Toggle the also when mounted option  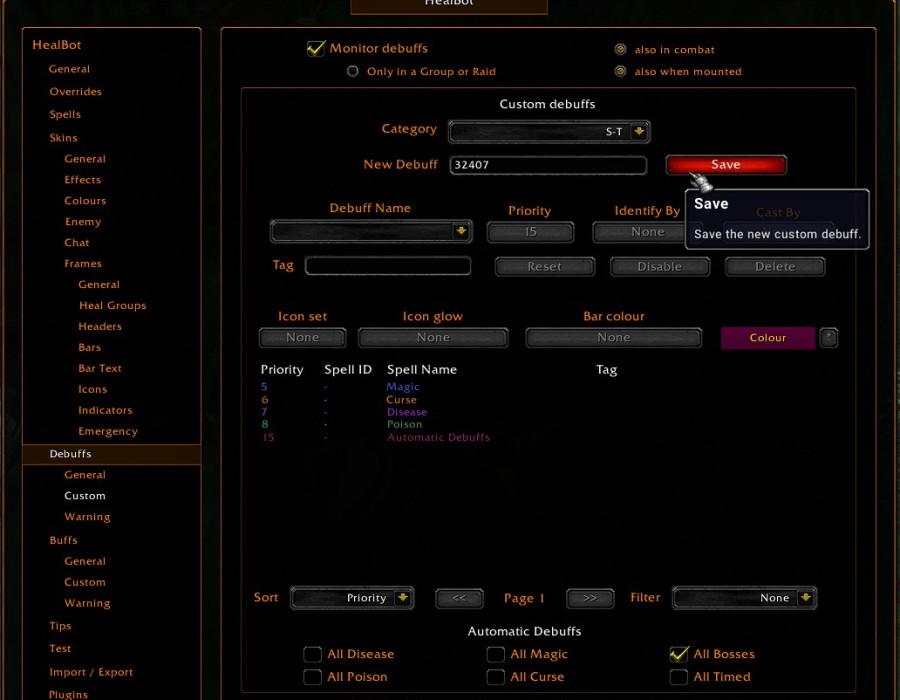point(620,71)
